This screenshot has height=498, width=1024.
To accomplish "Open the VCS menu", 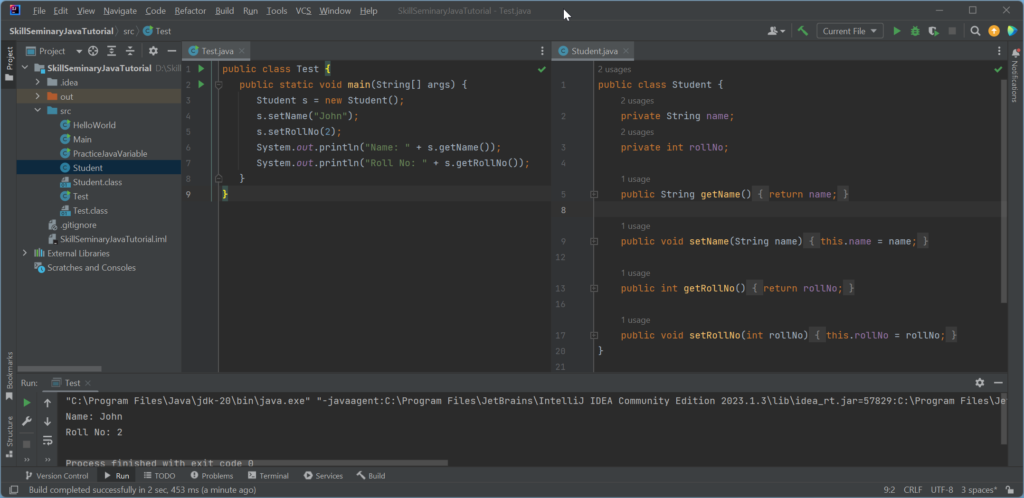I will [303, 11].
